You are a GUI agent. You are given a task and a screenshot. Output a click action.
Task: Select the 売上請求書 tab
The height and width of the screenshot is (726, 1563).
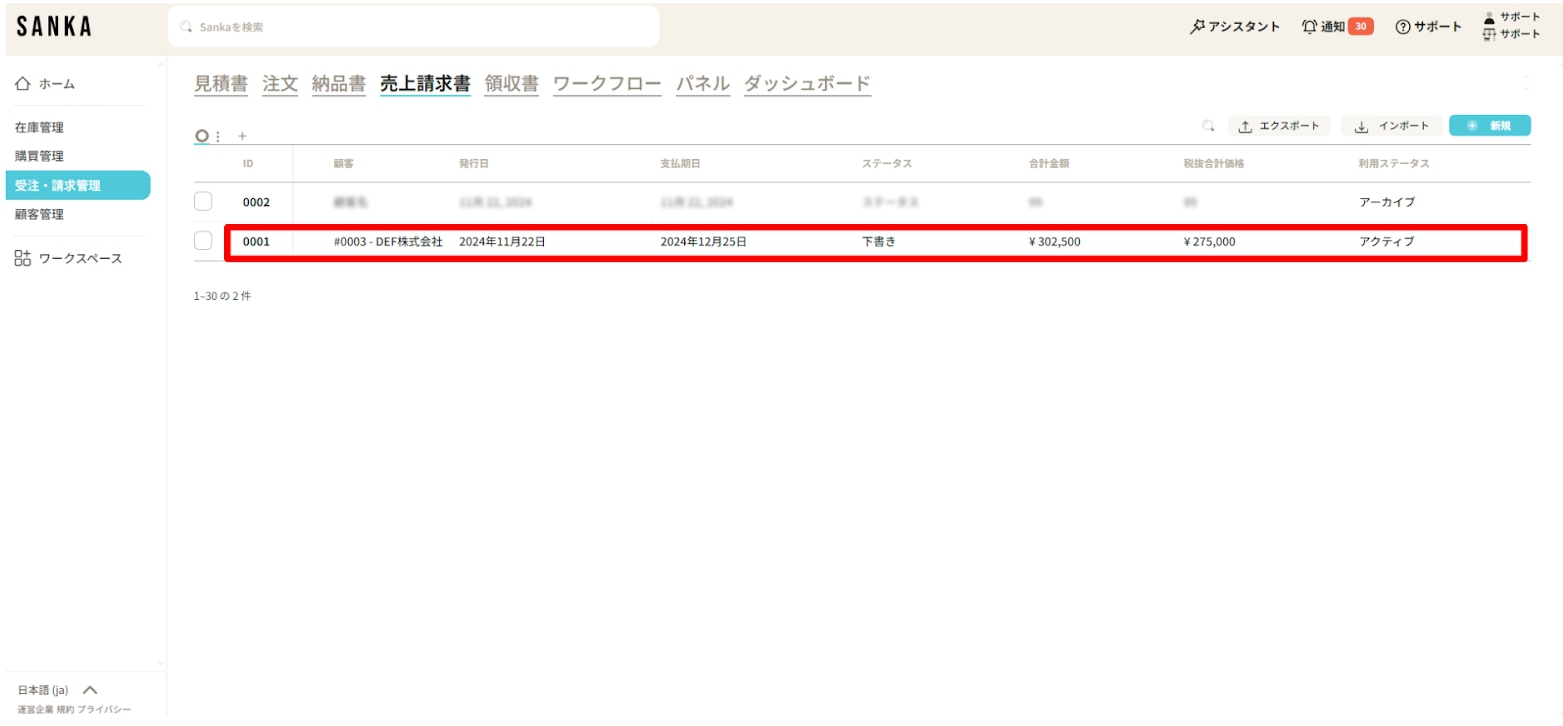tap(425, 84)
